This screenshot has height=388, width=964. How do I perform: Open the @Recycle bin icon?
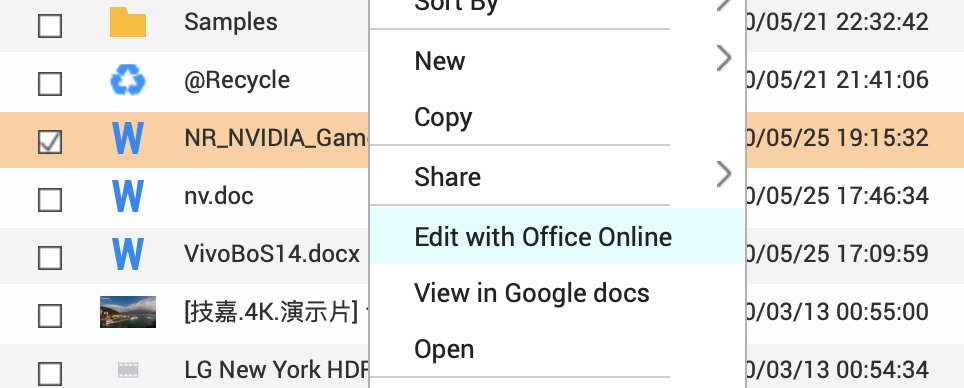128,81
